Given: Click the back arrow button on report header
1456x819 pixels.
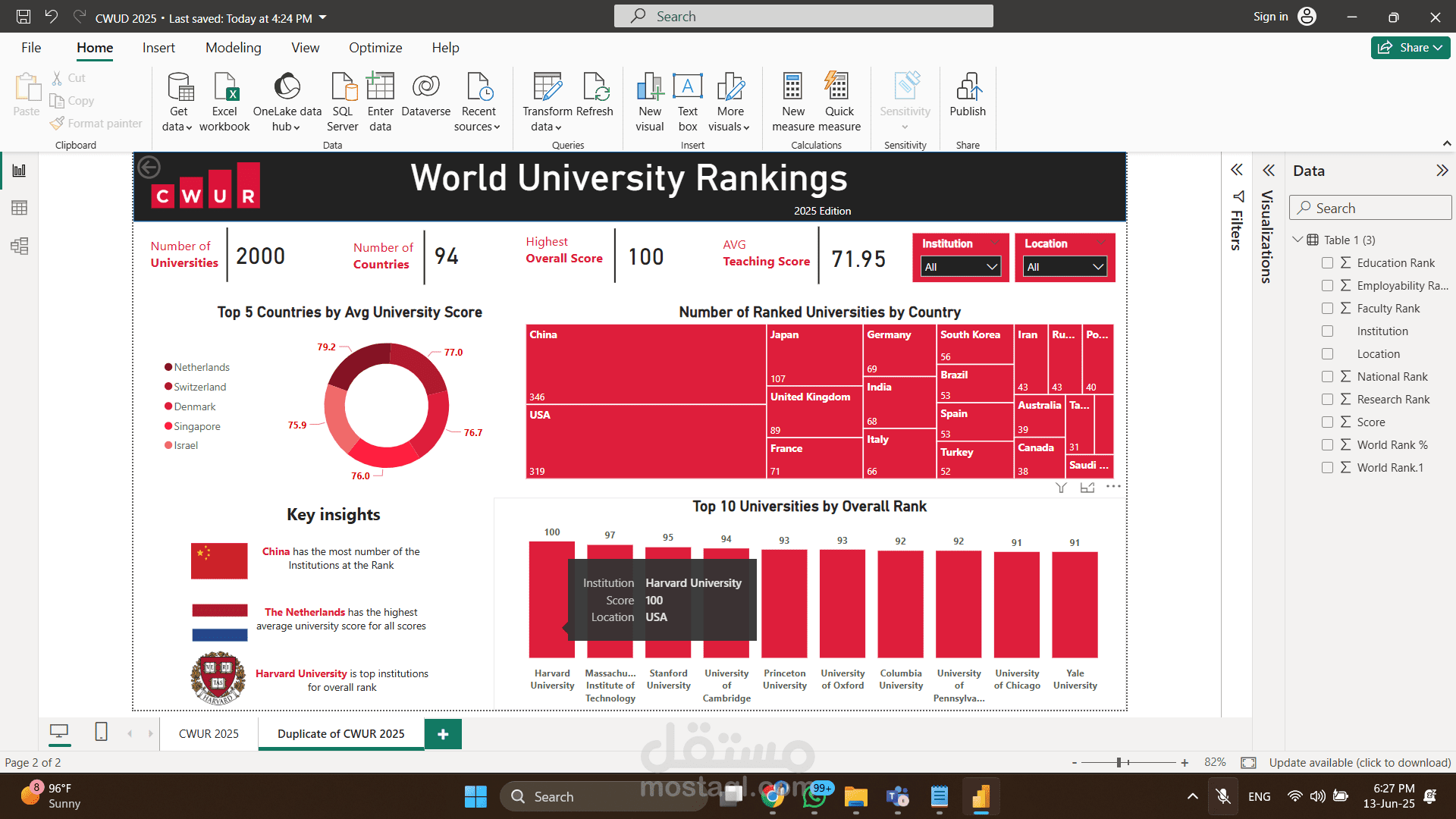Looking at the screenshot, I should (x=149, y=167).
